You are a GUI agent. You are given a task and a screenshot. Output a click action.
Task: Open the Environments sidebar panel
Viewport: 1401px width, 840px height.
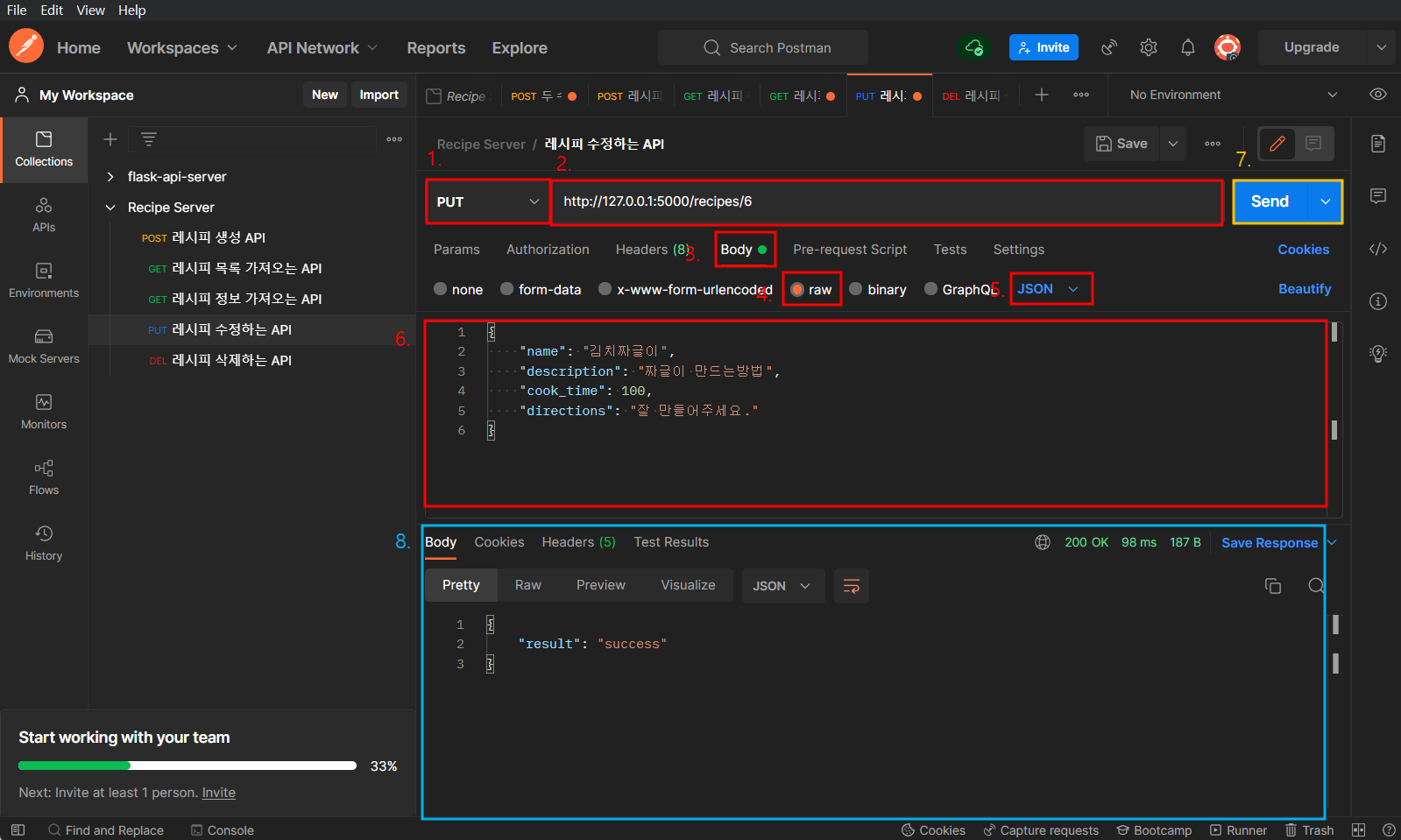[x=44, y=281]
